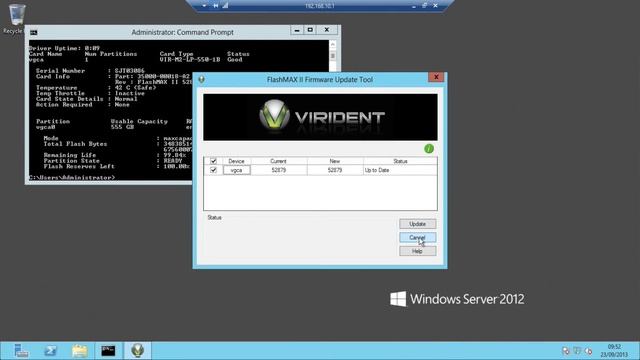Toggle the select-all checkbox in header row
Viewport: 640px width, 360px height.
pos(213,161)
